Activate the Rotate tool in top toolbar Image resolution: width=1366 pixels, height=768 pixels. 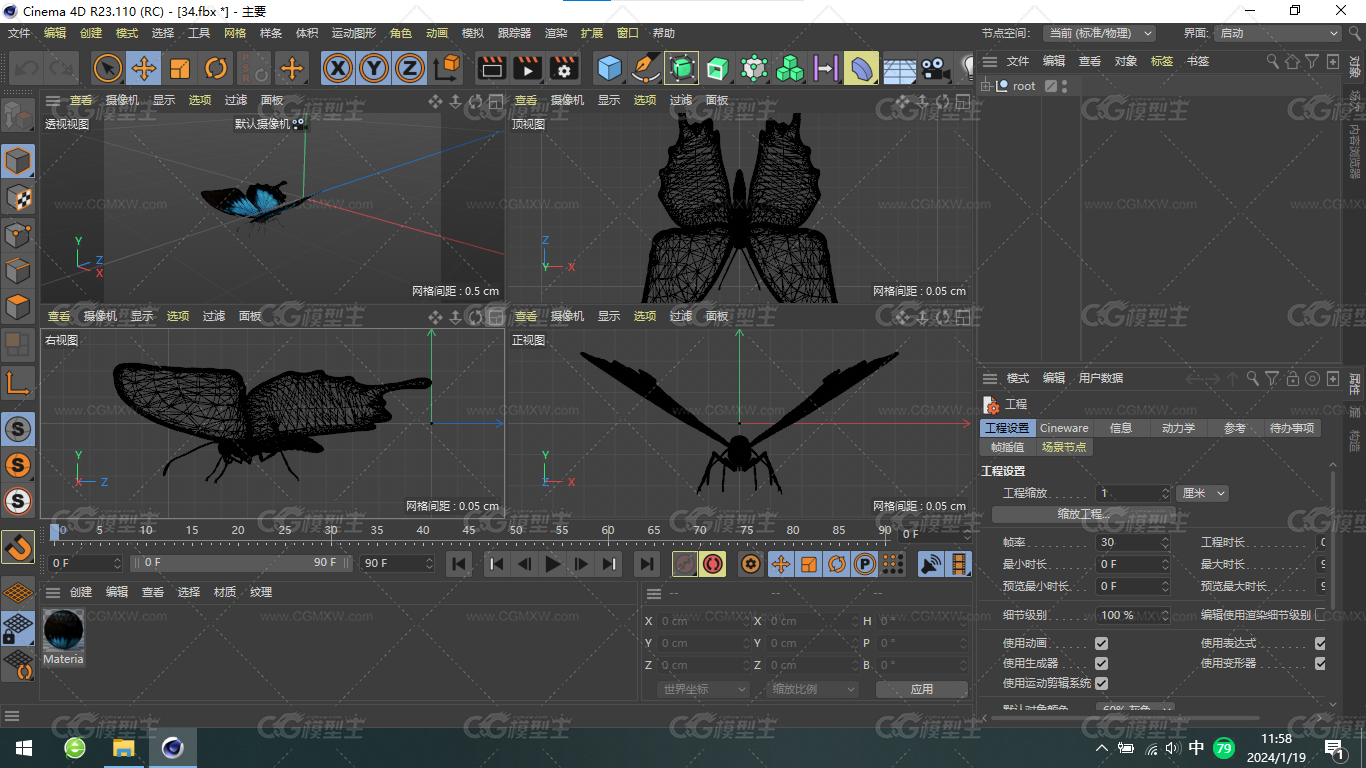pos(216,68)
